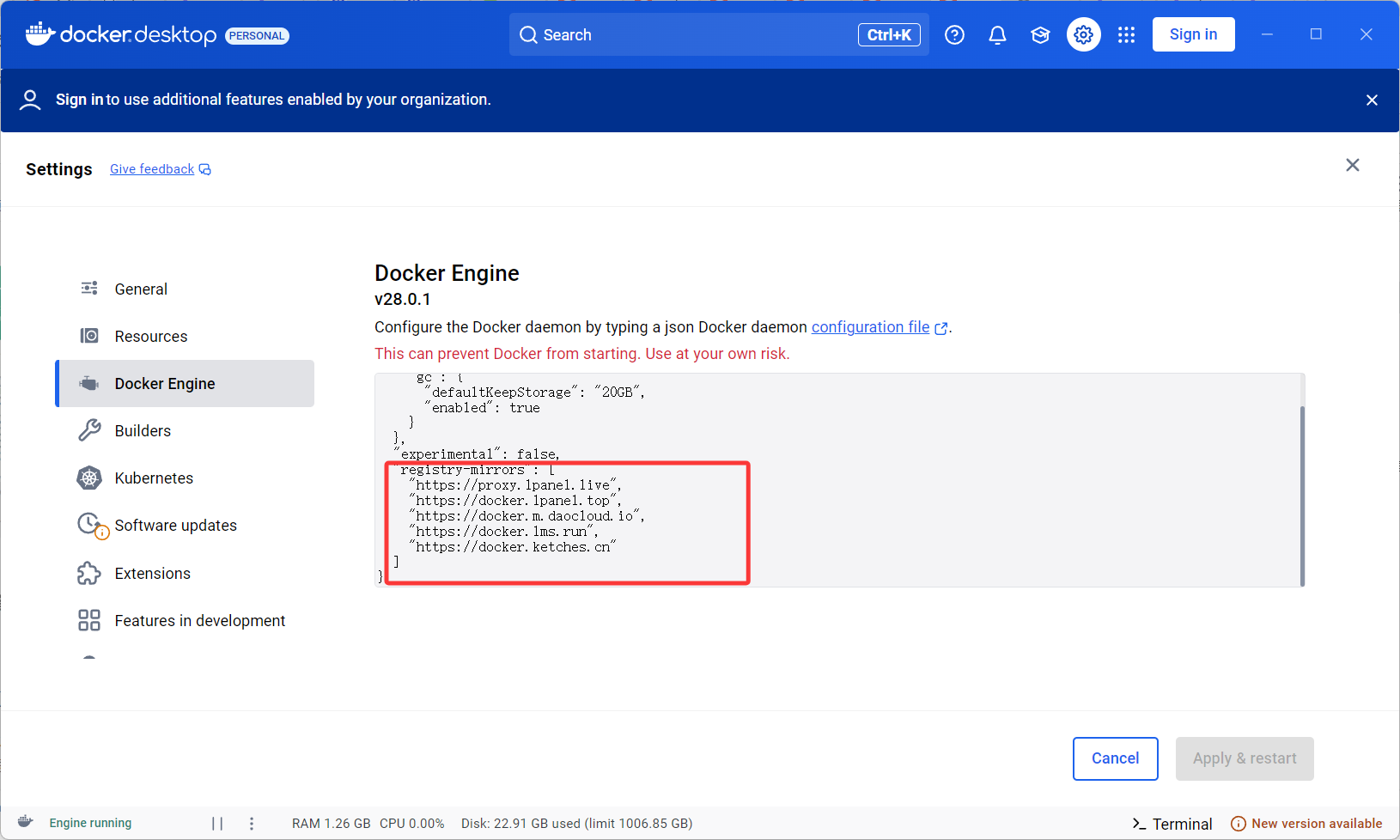The width and height of the screenshot is (1400, 840).
Task: Click the "experimental": false line
Action: [477, 454]
